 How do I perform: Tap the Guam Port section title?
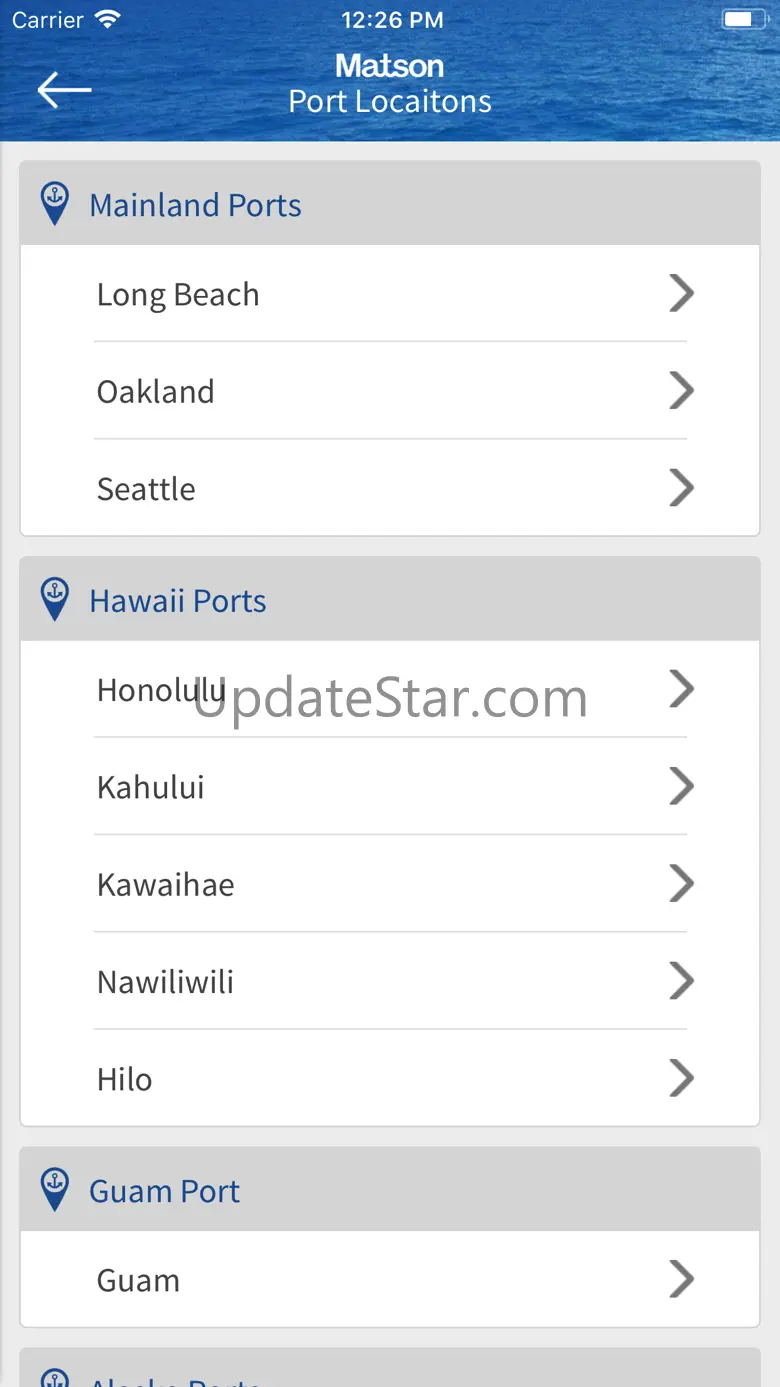[165, 1191]
